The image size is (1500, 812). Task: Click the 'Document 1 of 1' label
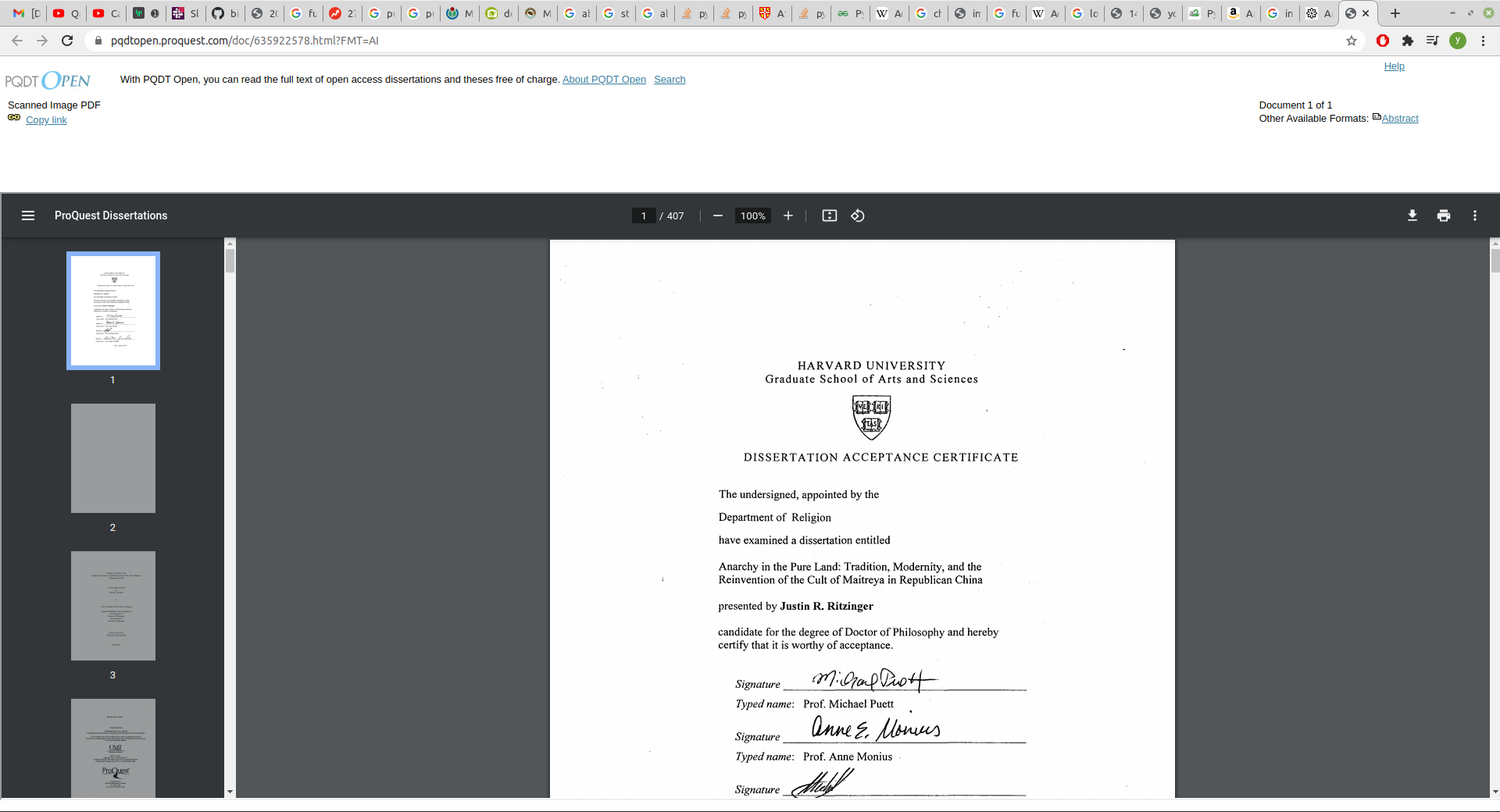coord(1295,105)
